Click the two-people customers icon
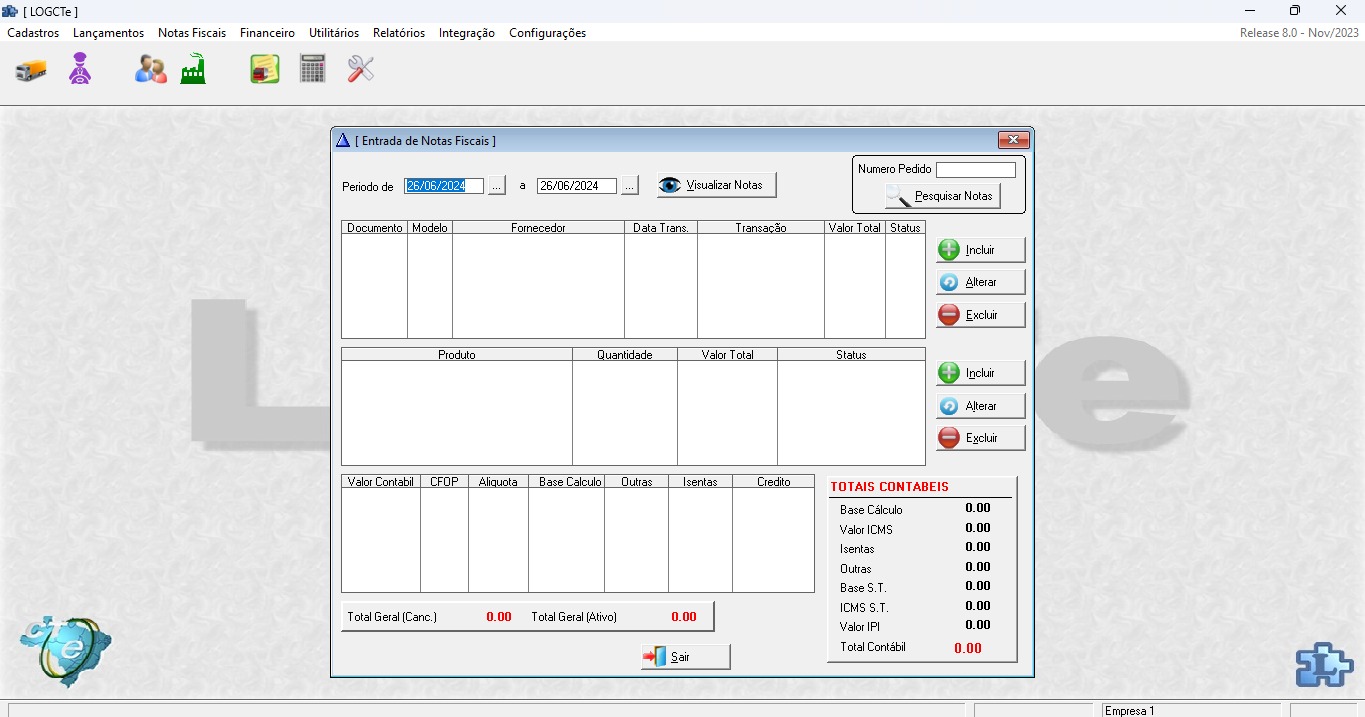Image resolution: width=1365 pixels, height=717 pixels. click(151, 69)
